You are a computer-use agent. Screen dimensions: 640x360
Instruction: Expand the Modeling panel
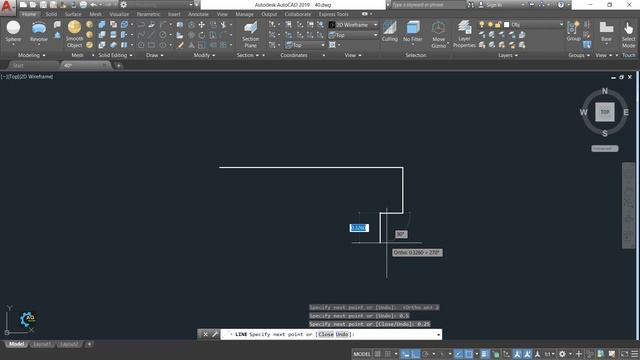click(31, 55)
